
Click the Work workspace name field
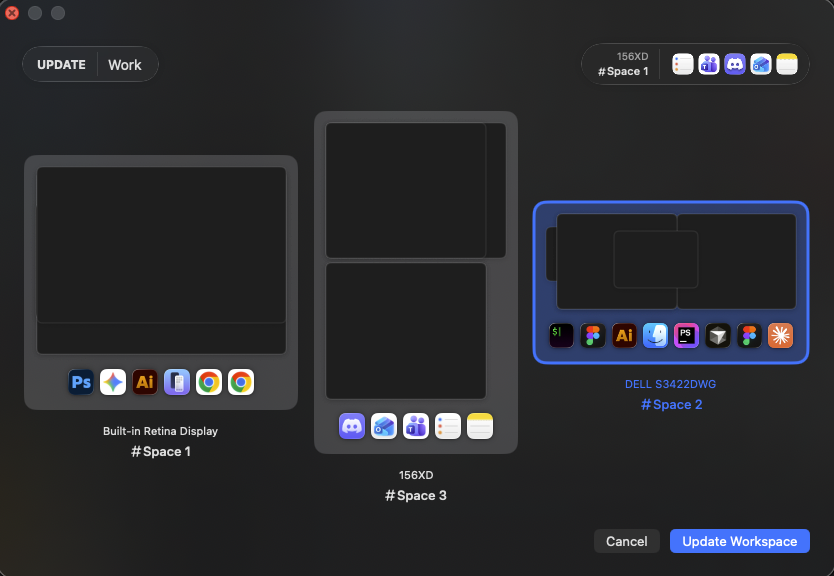125,65
